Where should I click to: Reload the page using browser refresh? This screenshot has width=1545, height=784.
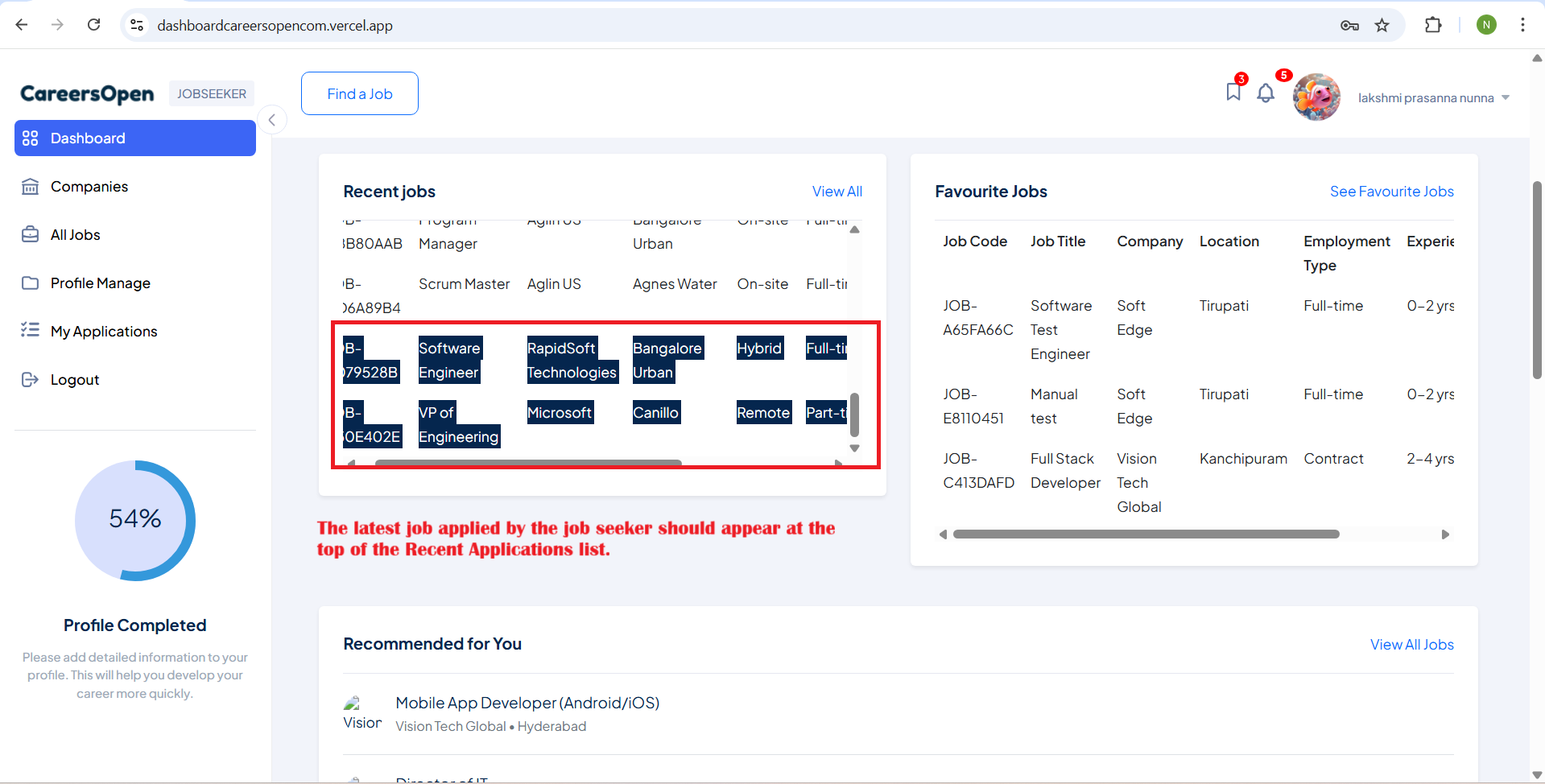coord(94,25)
